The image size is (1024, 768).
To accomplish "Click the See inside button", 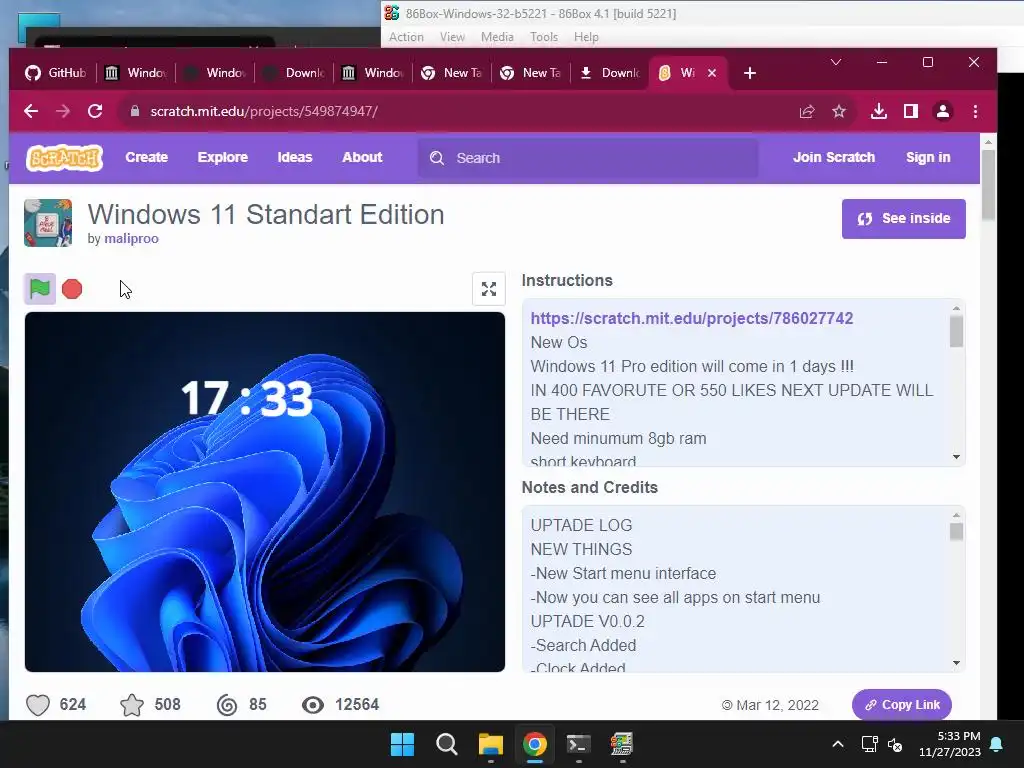I will pyautogui.click(x=903, y=219).
